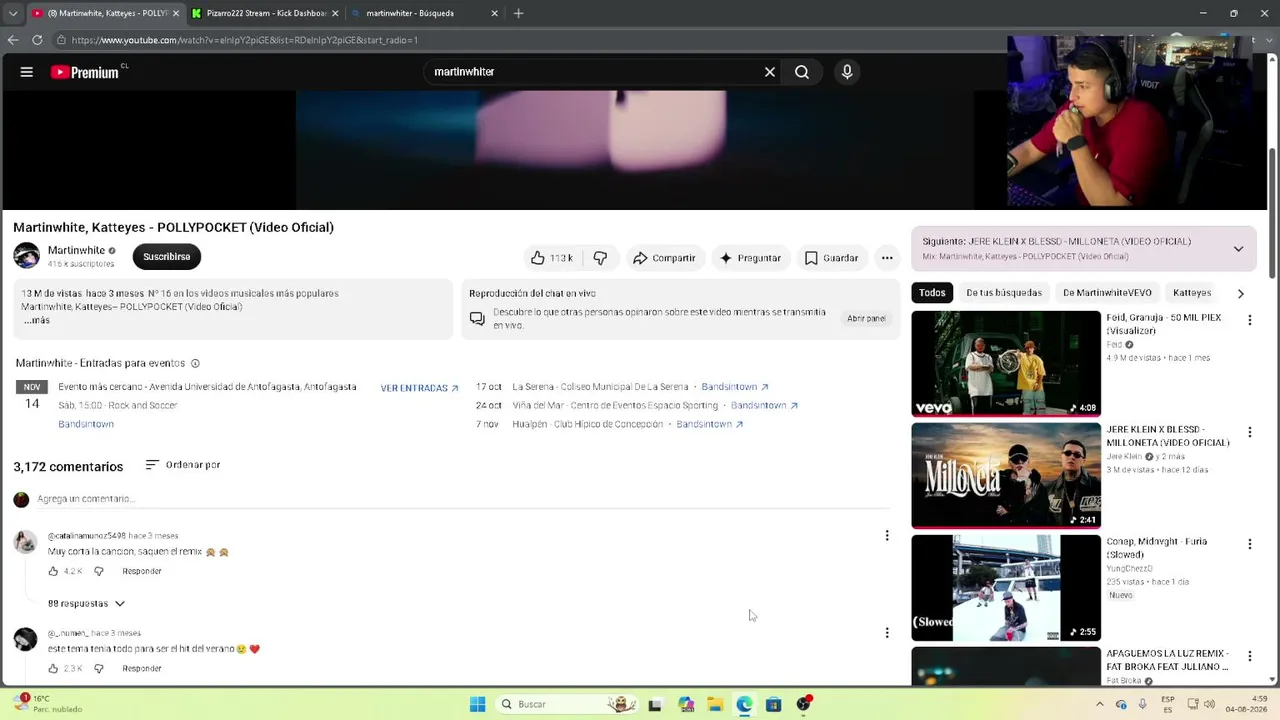Screen dimensions: 1280x720
Task: Expand 88 respuestas replies
Action: point(86,604)
